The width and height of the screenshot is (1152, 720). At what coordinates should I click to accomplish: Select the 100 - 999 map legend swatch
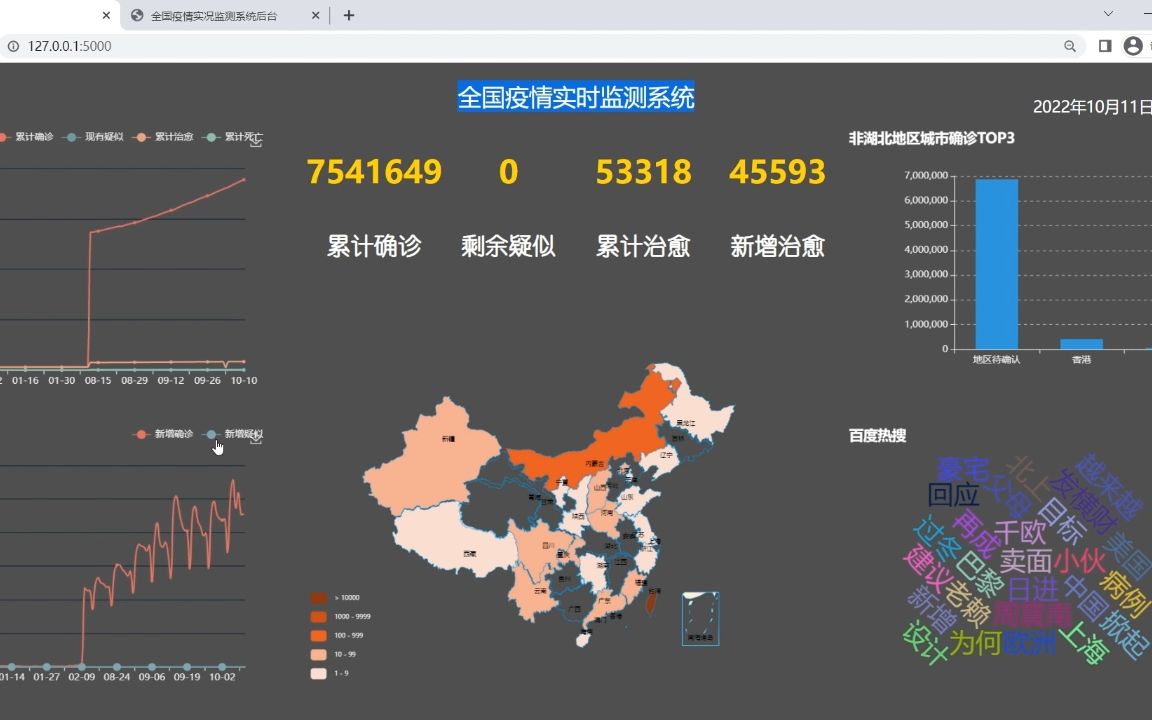pos(318,636)
